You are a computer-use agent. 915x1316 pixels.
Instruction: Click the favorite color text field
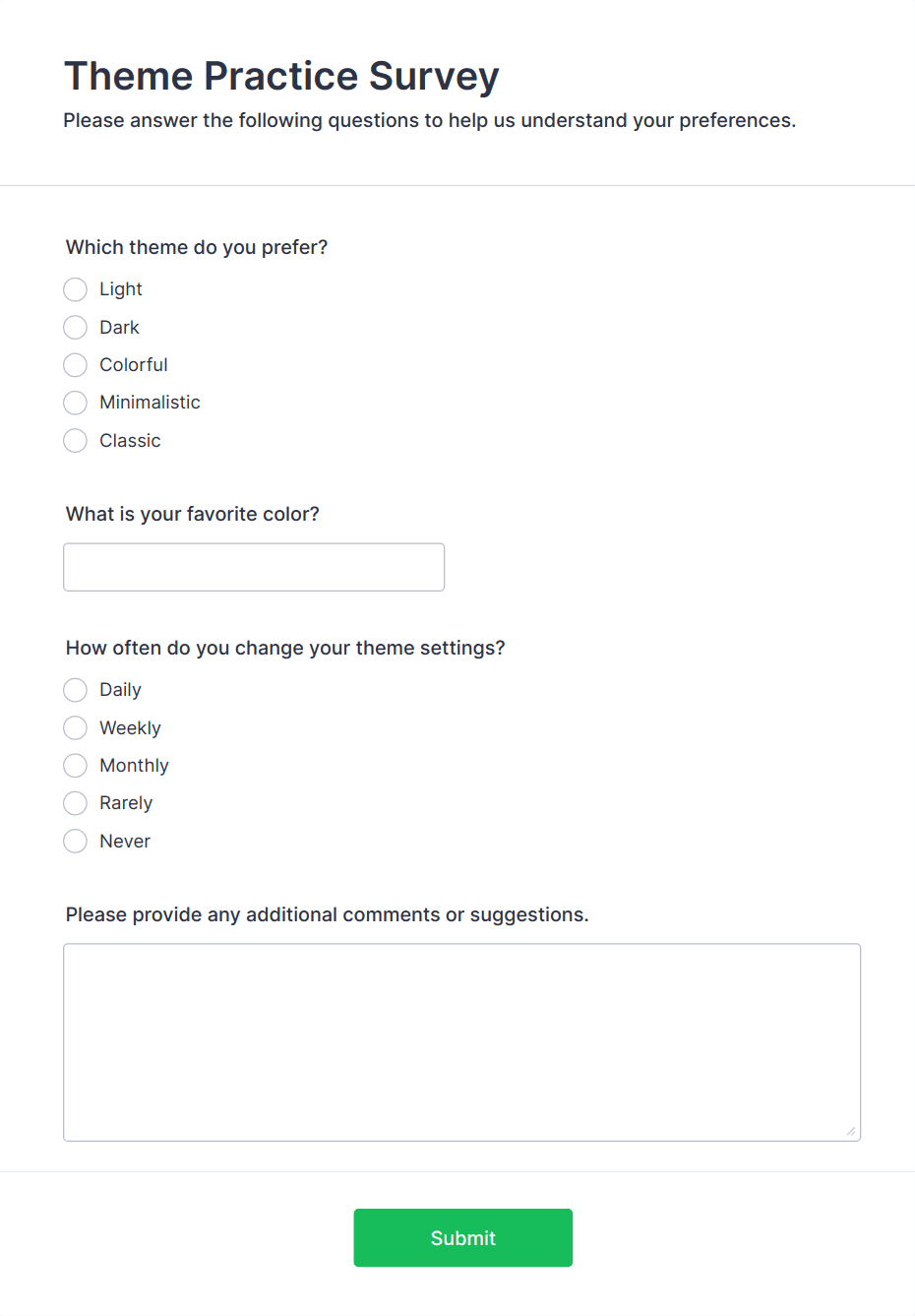coord(254,567)
